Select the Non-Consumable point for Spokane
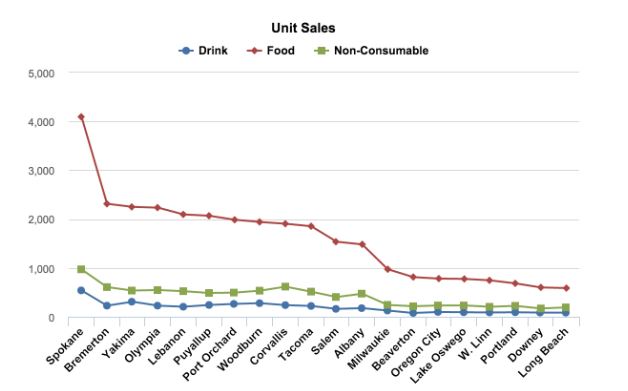This screenshot has width=628, height=391. [x=81, y=269]
